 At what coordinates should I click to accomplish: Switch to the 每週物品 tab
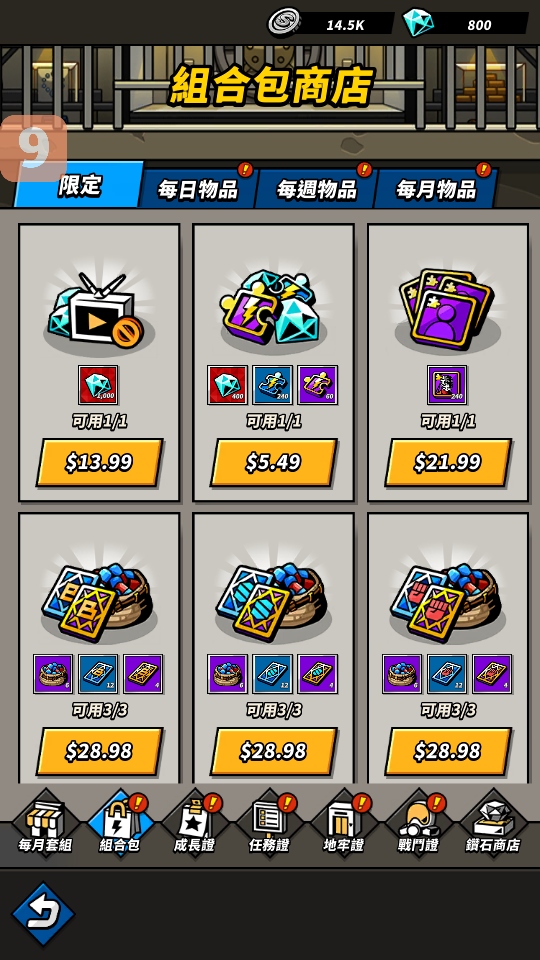coord(316,189)
